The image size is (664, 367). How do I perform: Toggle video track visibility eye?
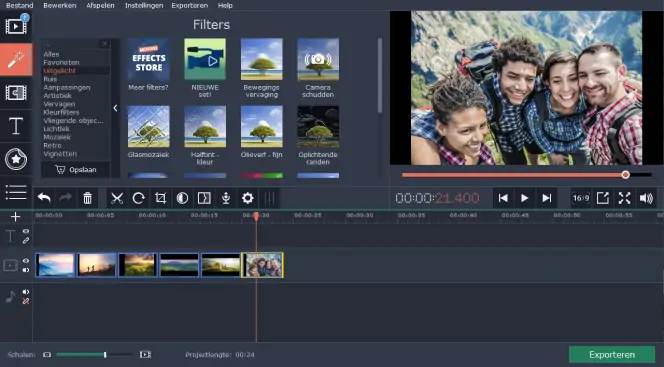[26, 261]
